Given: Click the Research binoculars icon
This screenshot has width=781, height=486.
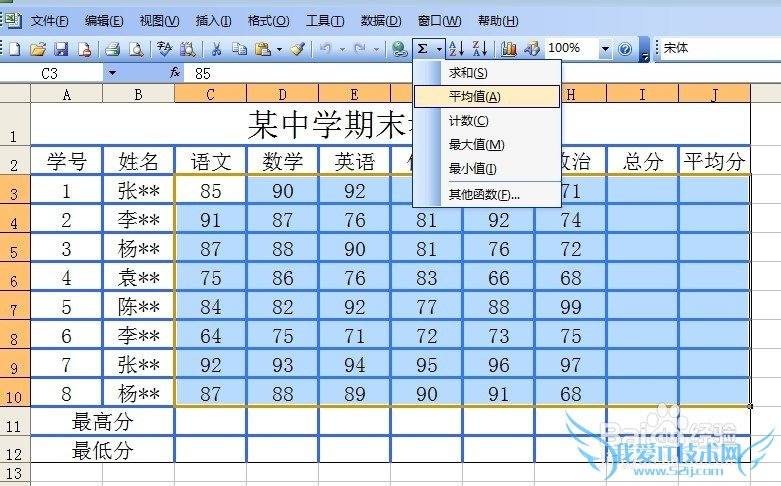Looking at the screenshot, I should click(x=187, y=49).
